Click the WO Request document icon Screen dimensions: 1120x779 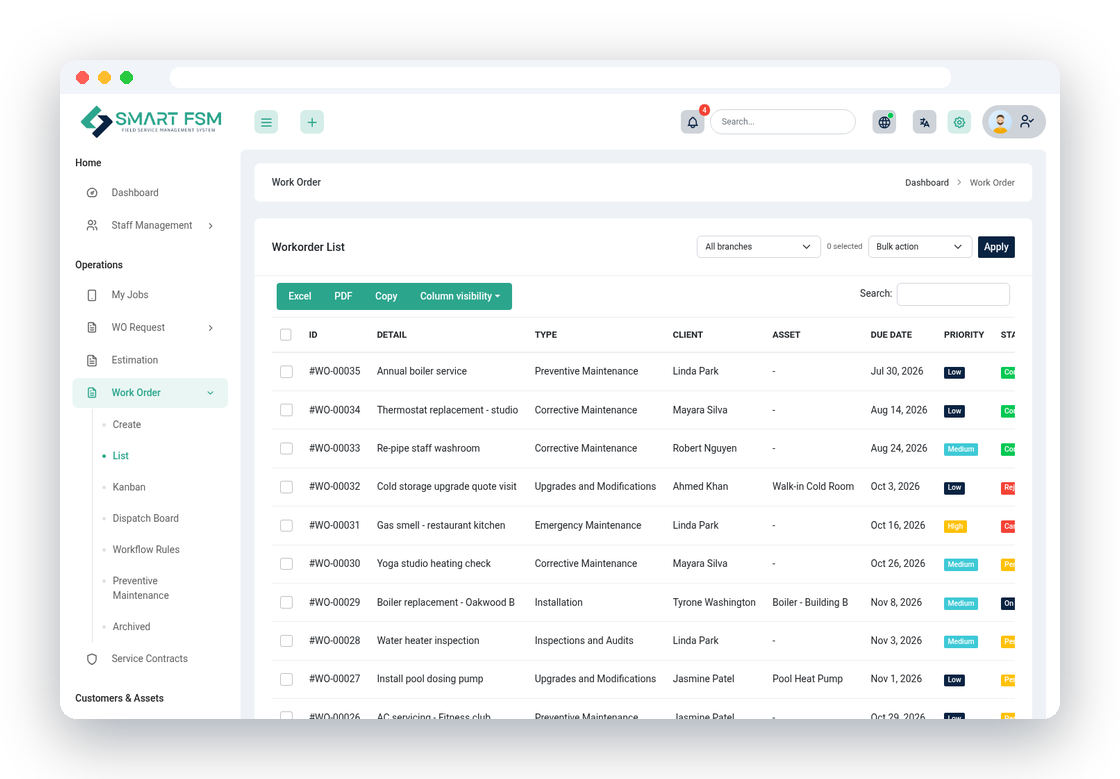[x=92, y=328]
